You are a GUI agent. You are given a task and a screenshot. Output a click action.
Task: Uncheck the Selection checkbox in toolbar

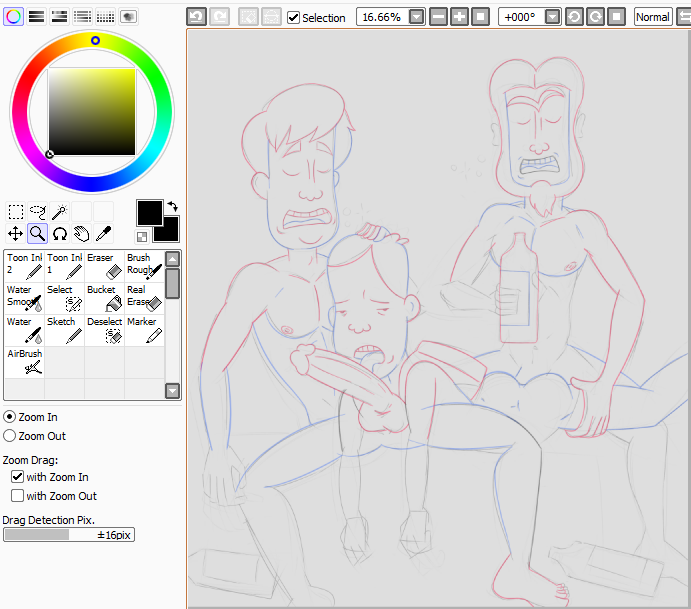(x=293, y=17)
